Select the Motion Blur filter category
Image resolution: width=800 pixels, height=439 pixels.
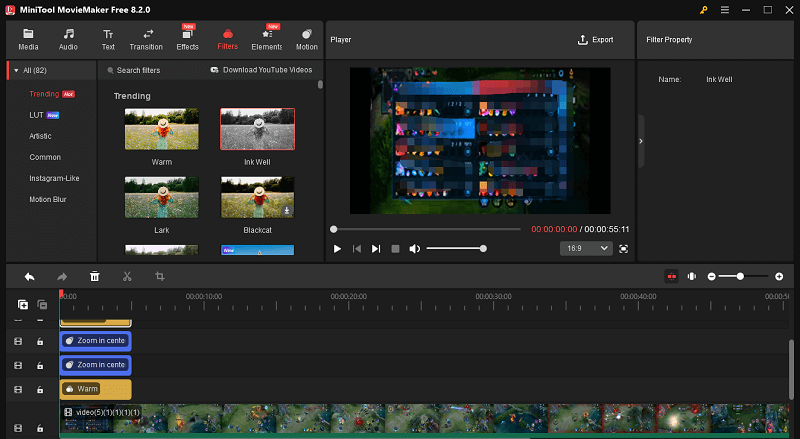pos(47,199)
